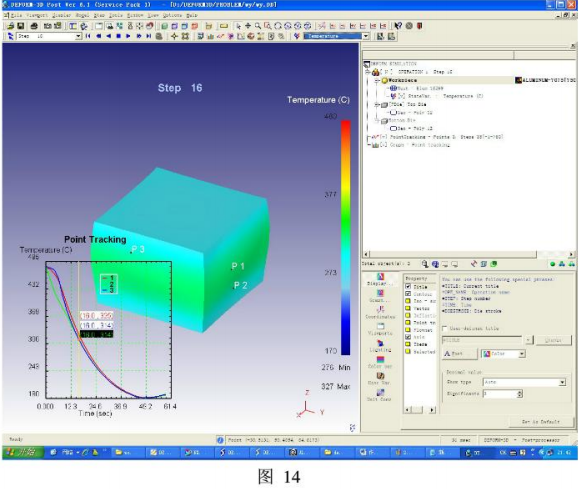Toggle the Axis property checkbox
Image resolution: width=580 pixels, height=489 pixels.
tap(408, 337)
